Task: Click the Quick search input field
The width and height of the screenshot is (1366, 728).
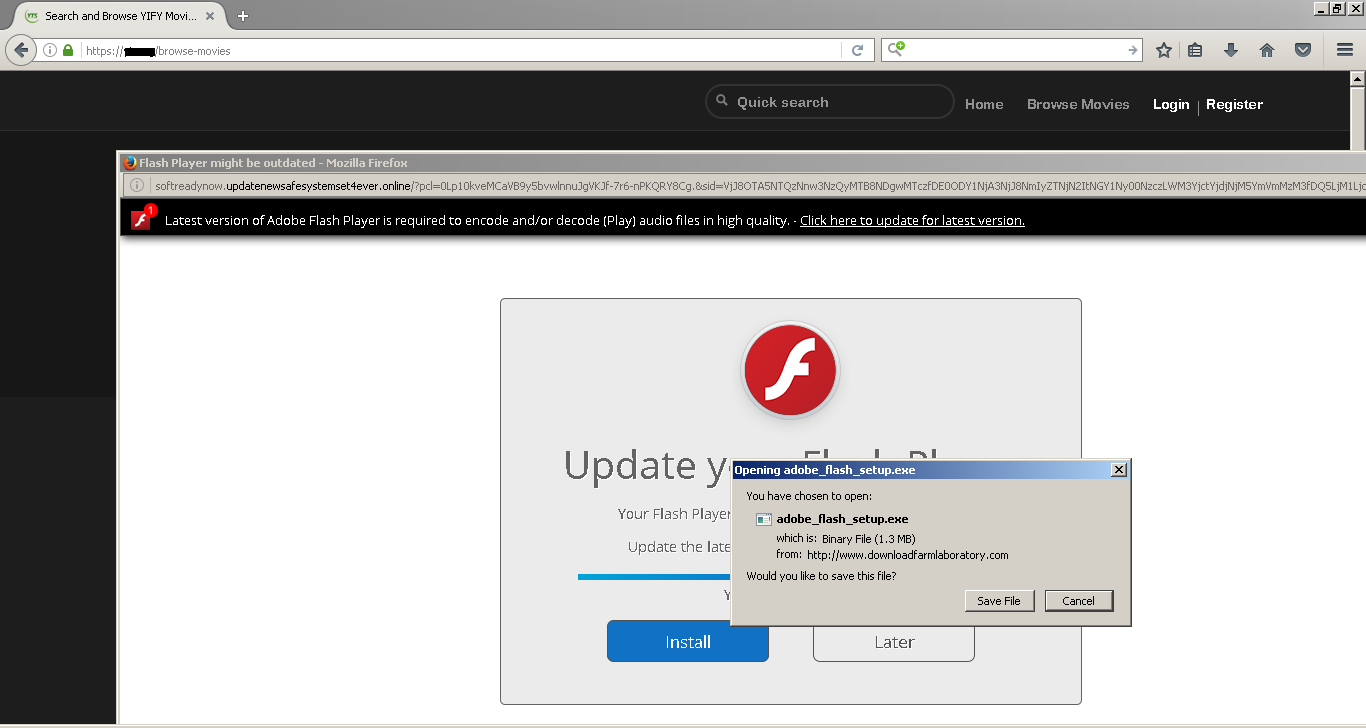Action: pos(838,102)
